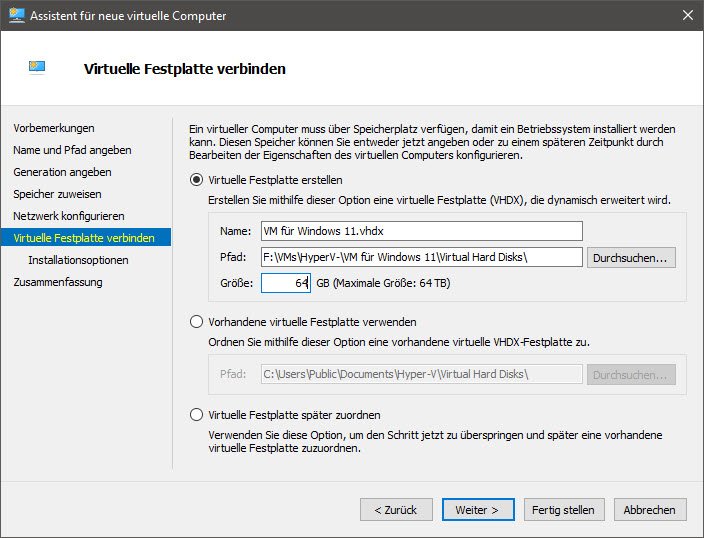The height and width of the screenshot is (538, 704).
Task: Choose 'Virtuelle Festplatte später zuordnen' radio button
Action: click(196, 415)
